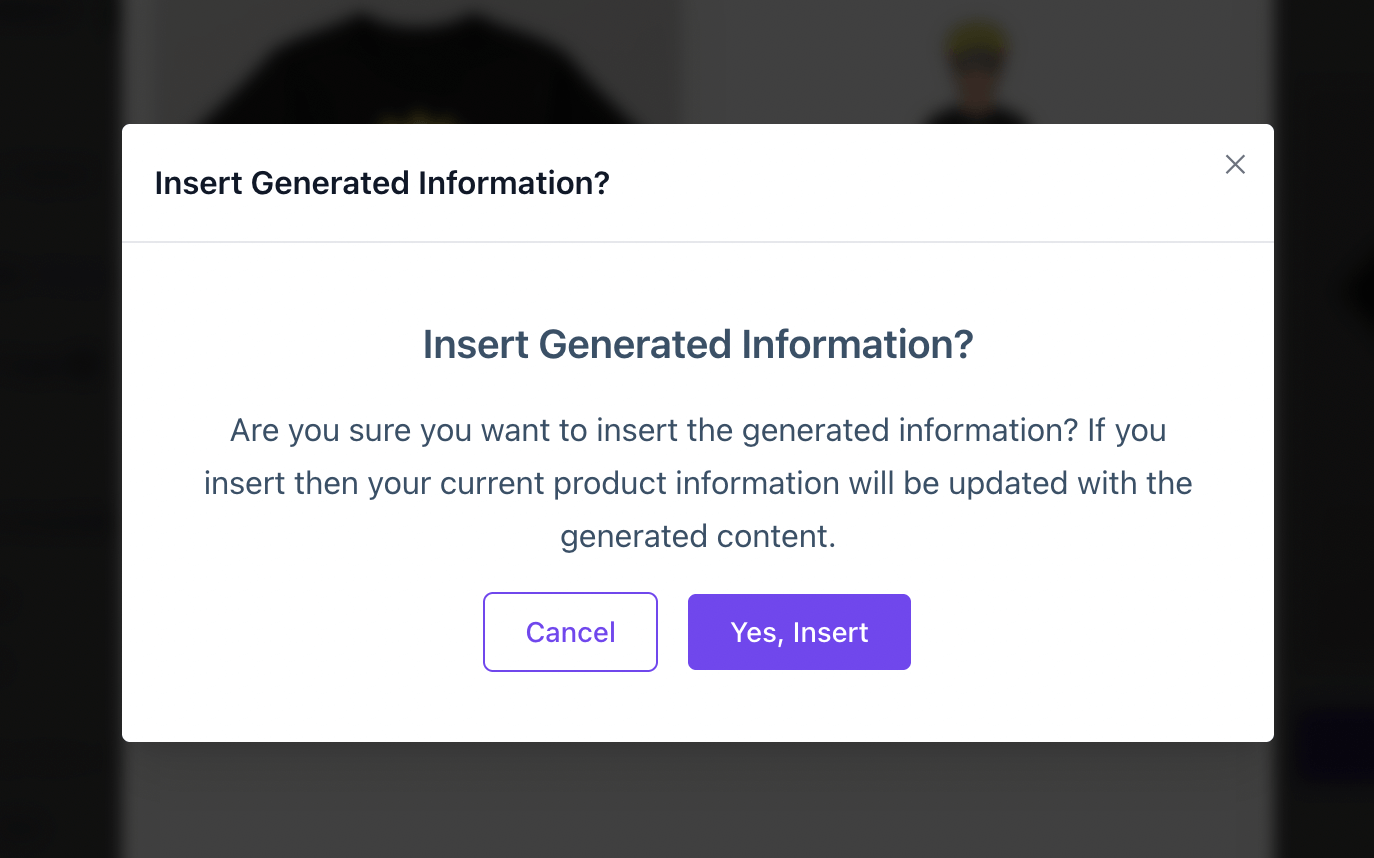The image size is (1374, 858).
Task: Click the dark left strip behind the overlay
Action: (x=58, y=430)
